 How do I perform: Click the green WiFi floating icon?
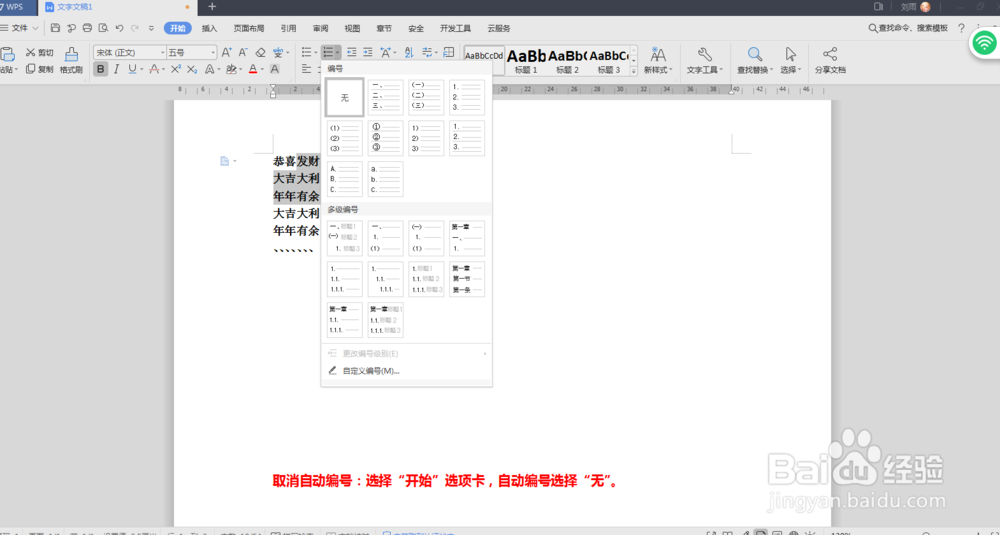986,43
